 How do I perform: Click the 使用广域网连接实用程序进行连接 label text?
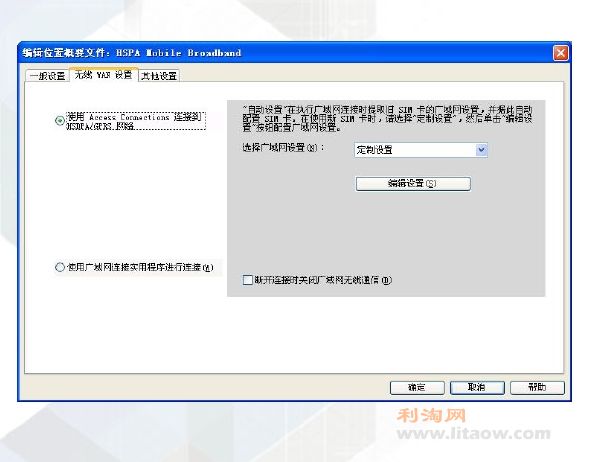click(x=140, y=267)
